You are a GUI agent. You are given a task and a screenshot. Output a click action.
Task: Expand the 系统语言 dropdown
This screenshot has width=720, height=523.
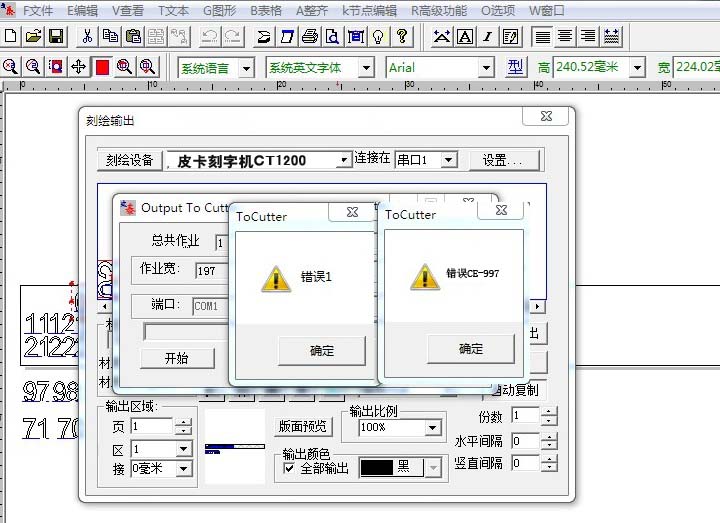[x=247, y=67]
